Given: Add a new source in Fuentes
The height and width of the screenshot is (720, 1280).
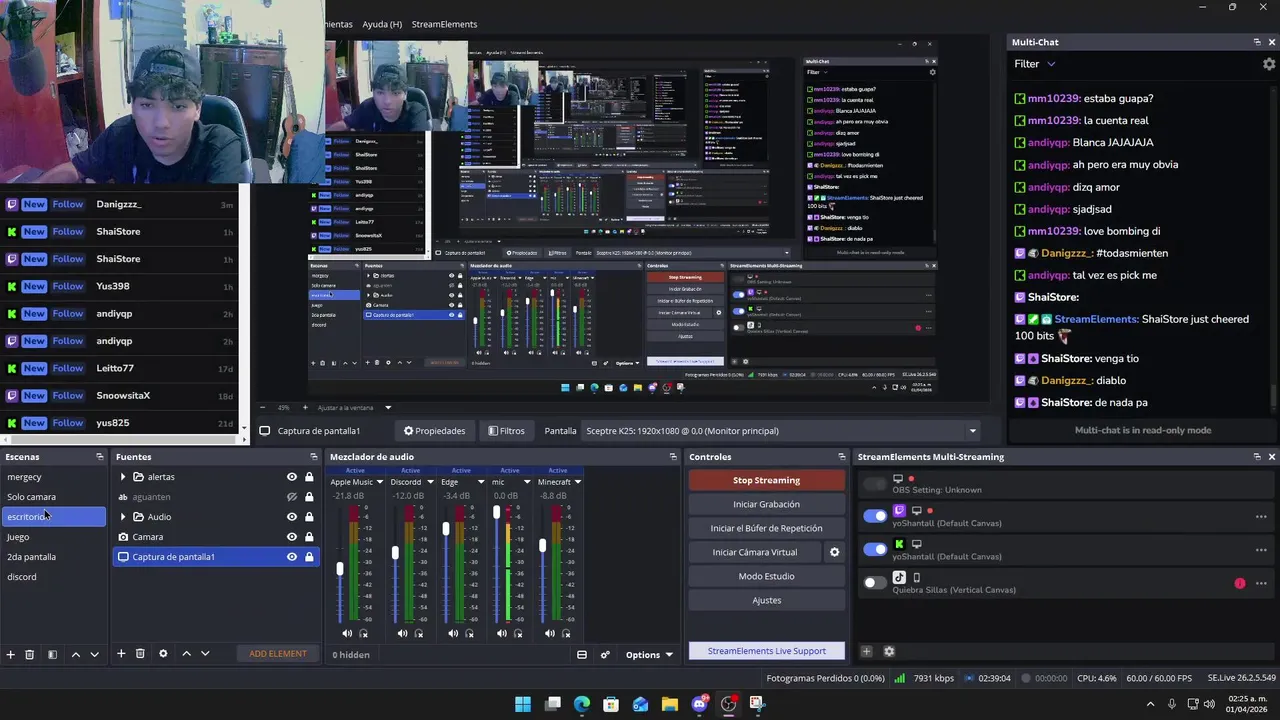Looking at the screenshot, I should point(121,654).
